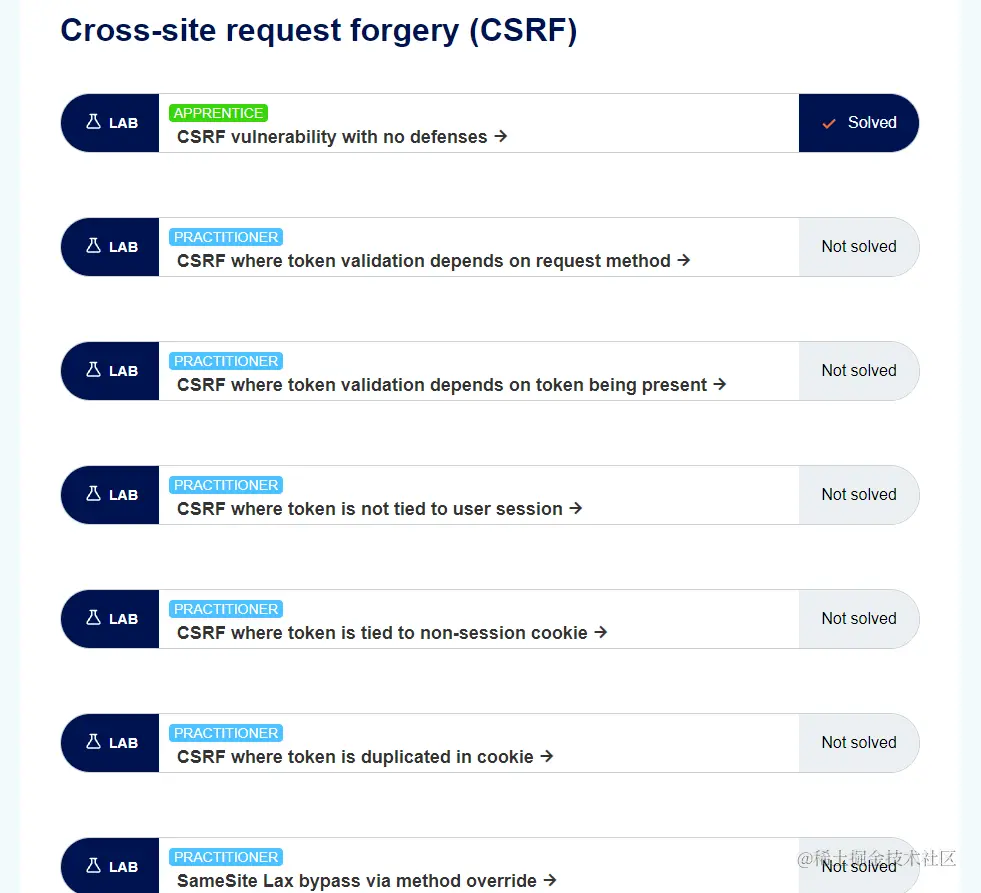
Task: Open the SameSite Lax bypass via method override lab
Action: point(360,881)
